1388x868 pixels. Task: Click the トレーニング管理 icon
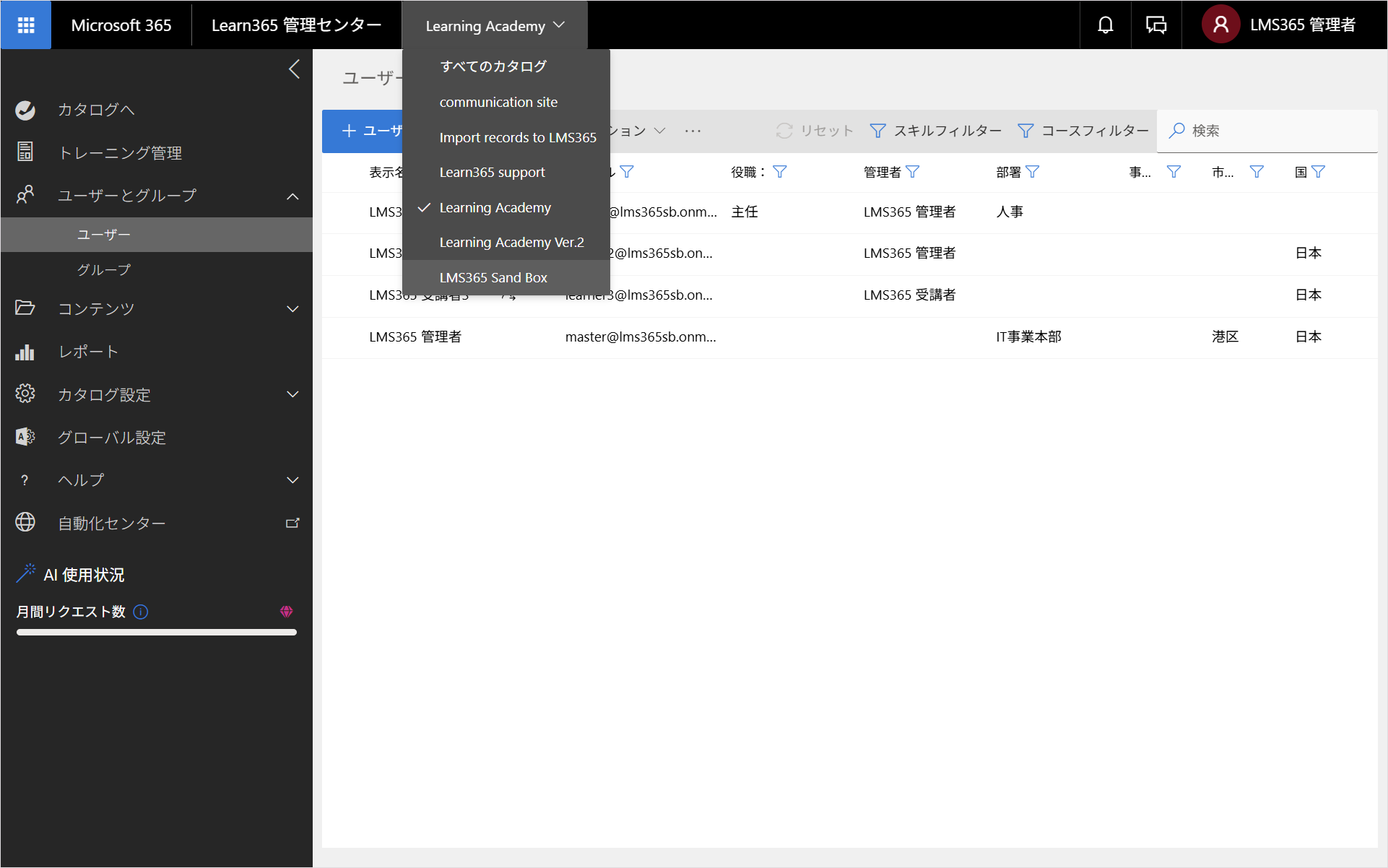pos(25,152)
